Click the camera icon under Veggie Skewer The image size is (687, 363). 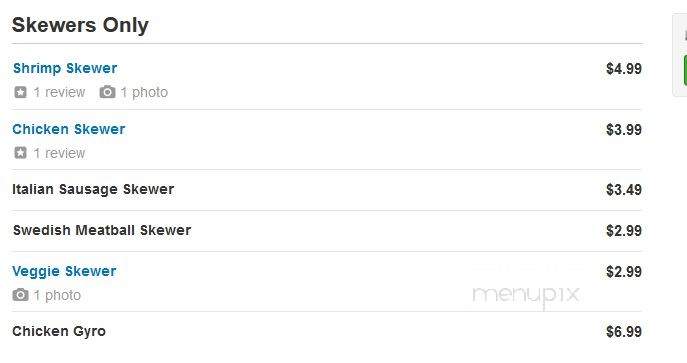[x=20, y=295]
